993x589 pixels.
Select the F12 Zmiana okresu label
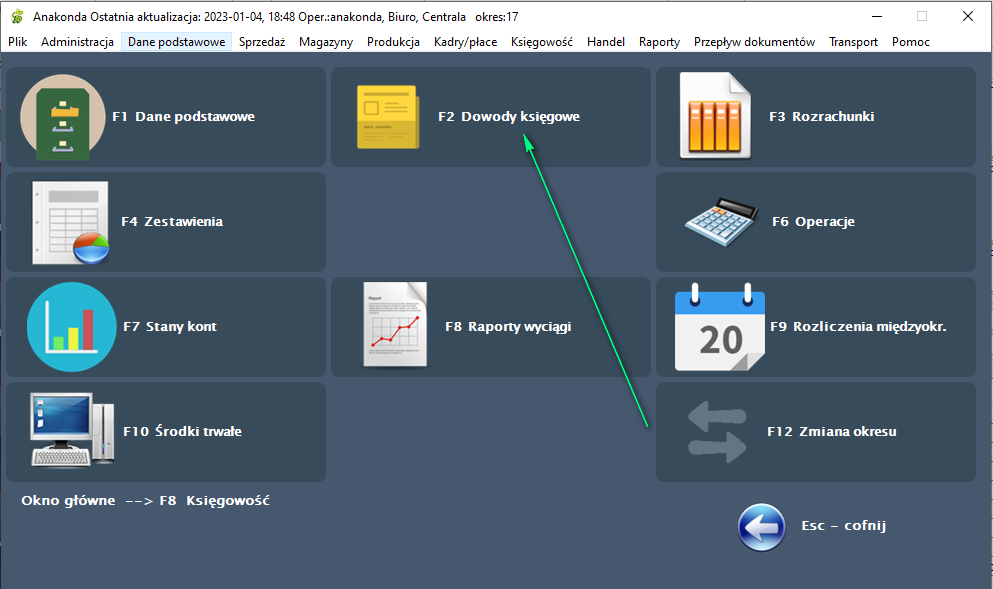832,431
